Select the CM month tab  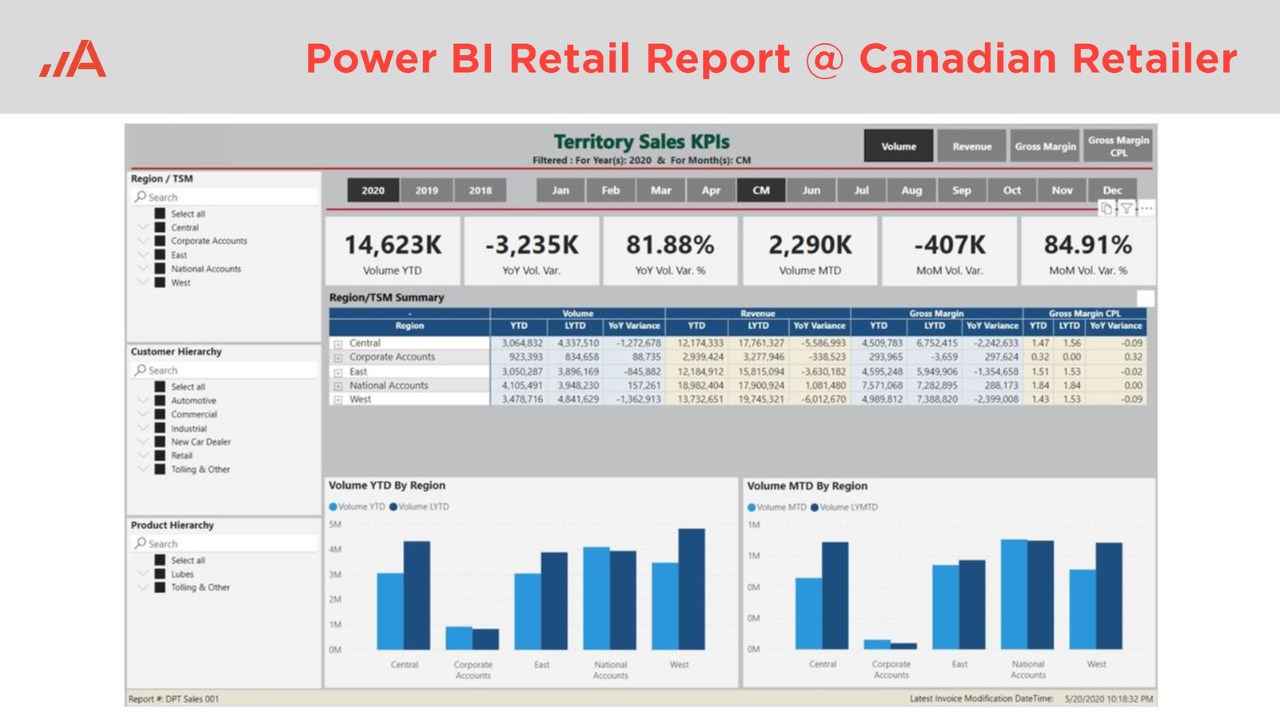(x=761, y=190)
